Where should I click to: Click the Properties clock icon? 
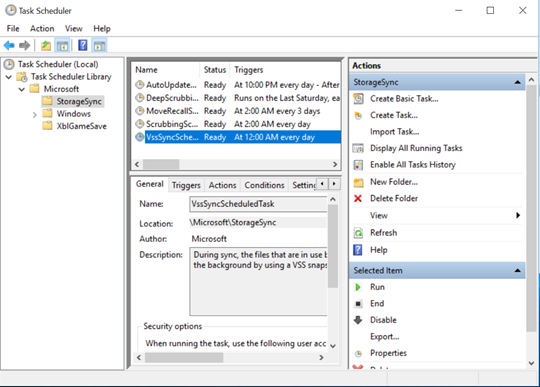[358, 353]
